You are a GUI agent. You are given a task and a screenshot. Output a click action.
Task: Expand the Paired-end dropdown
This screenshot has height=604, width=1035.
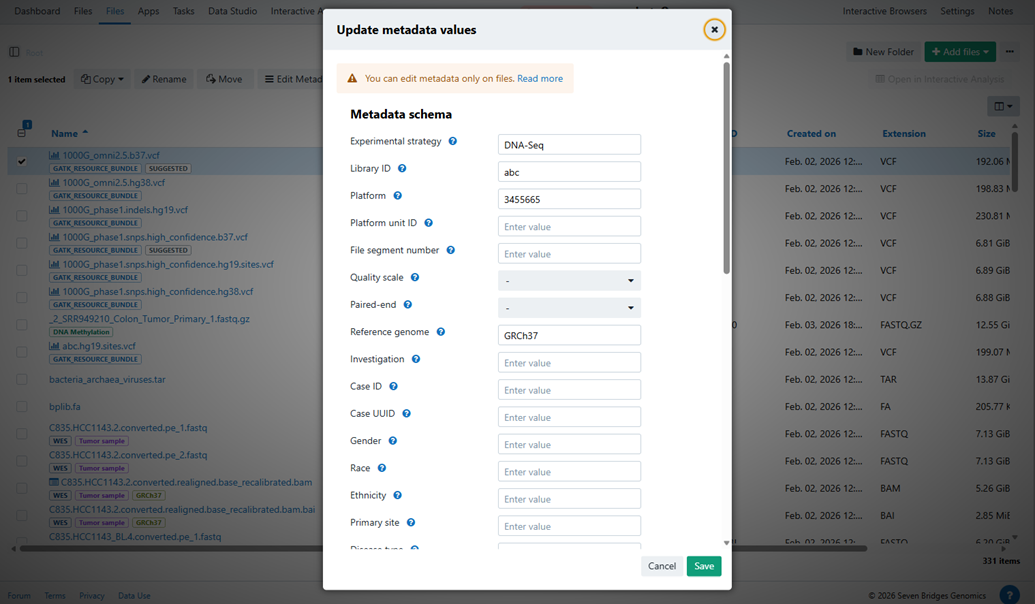tap(567, 307)
